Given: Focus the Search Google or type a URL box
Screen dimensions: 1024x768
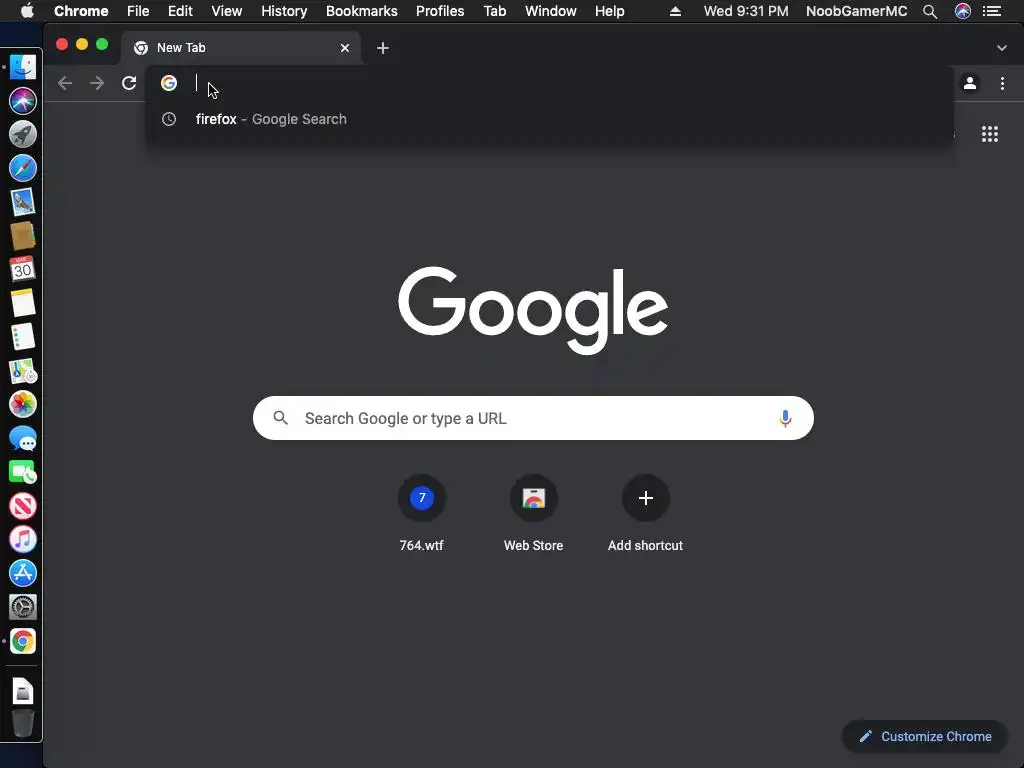Looking at the screenshot, I should click(533, 418).
